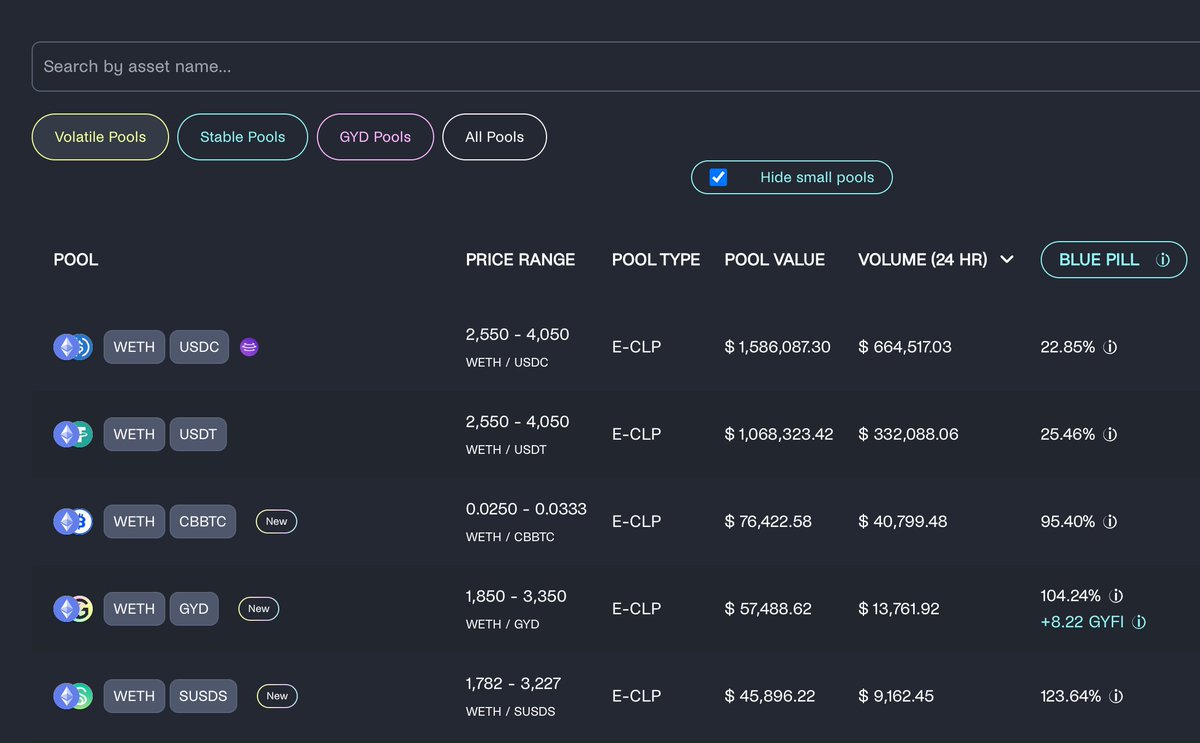Image resolution: width=1200 pixels, height=743 pixels.
Task: Click the GYD token tag
Action: coord(194,608)
